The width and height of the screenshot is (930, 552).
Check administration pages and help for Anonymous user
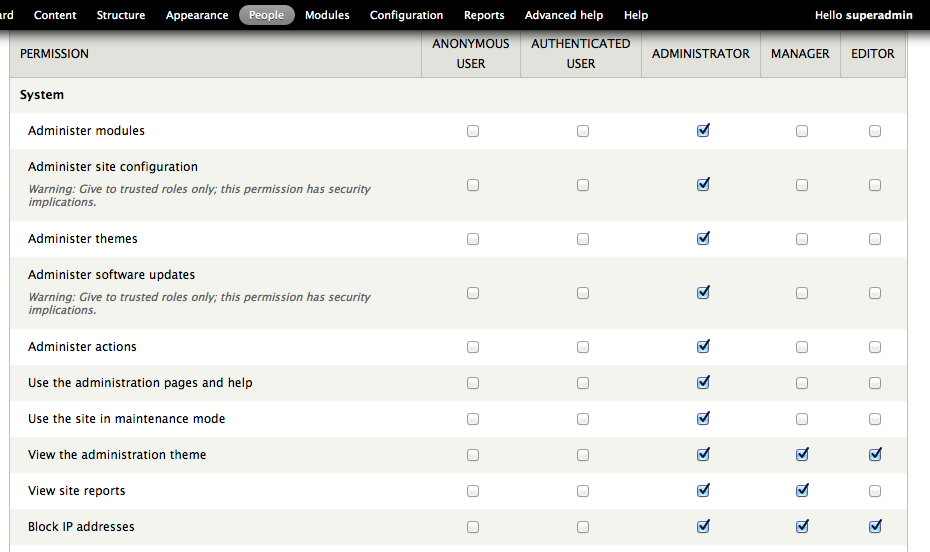[x=473, y=383]
